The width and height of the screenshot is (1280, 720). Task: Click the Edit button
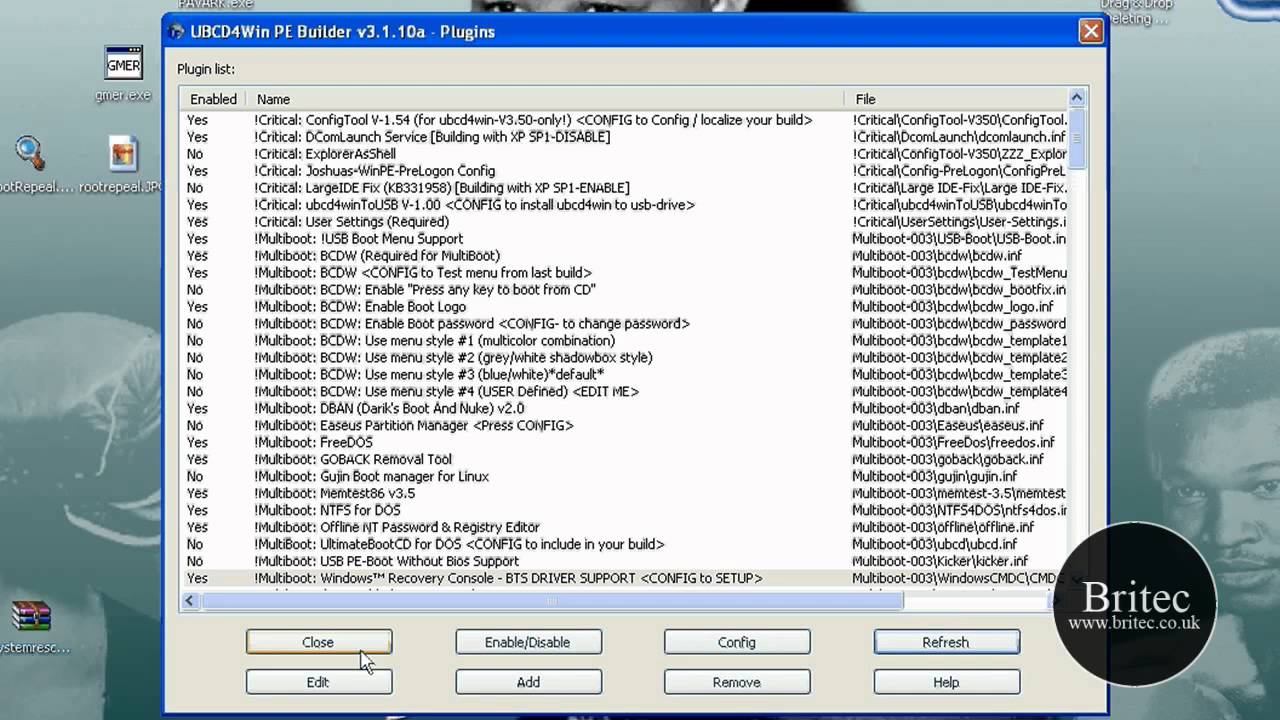point(318,682)
